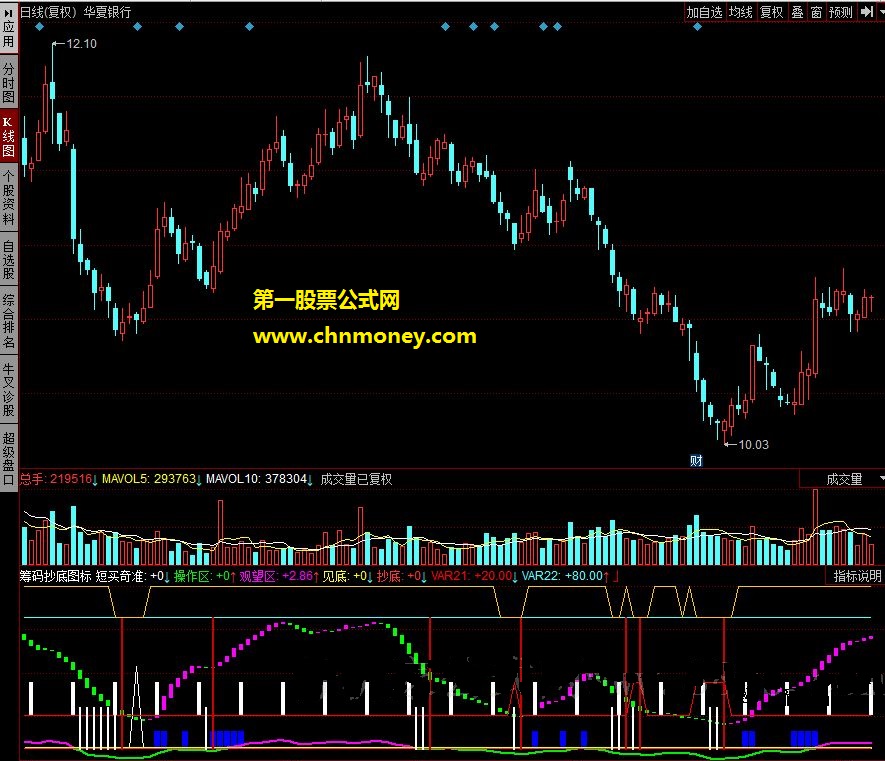Open the 预测 forecast tool

point(841,12)
